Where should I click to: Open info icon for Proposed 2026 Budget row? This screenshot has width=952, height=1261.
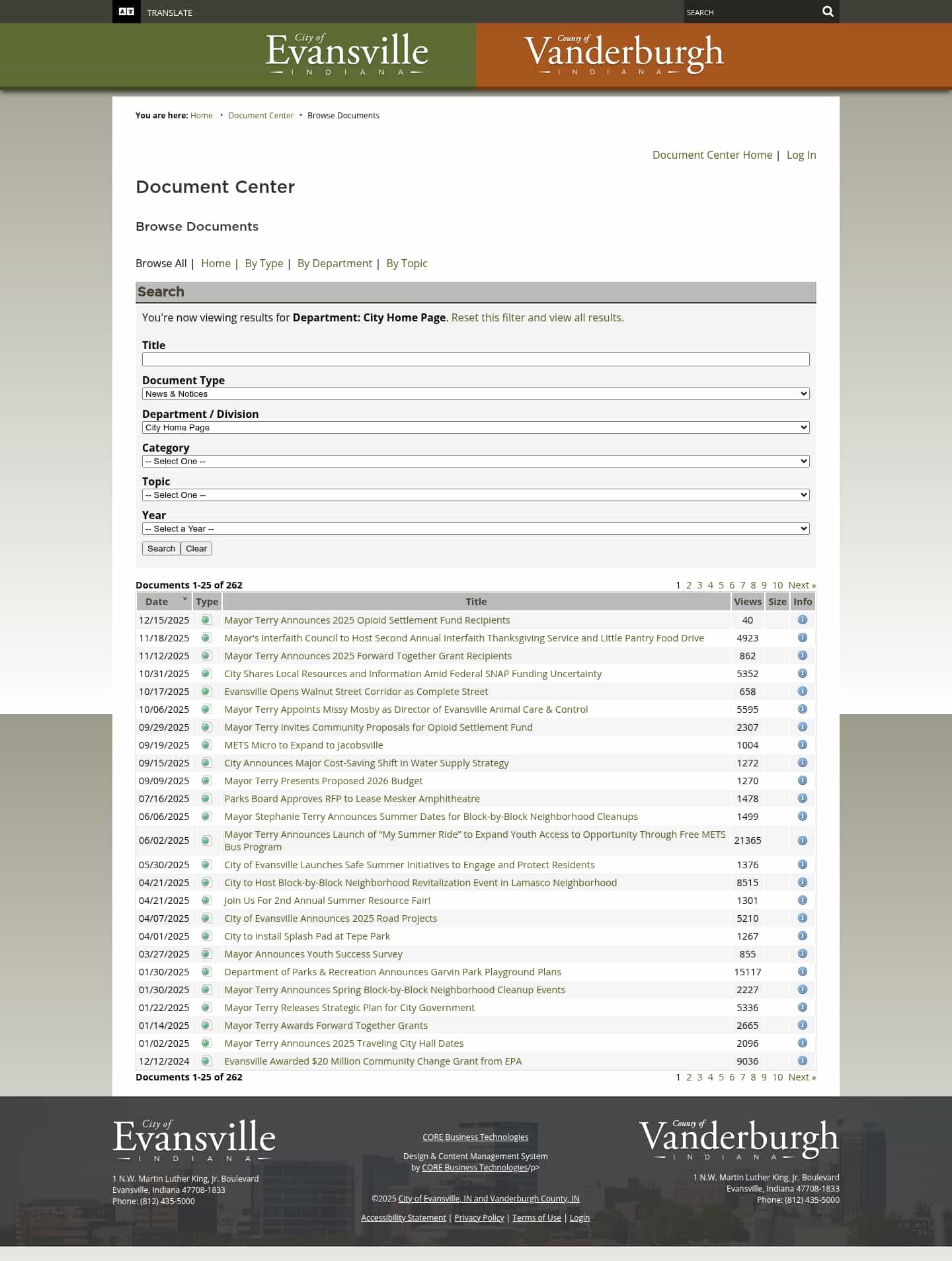click(803, 781)
